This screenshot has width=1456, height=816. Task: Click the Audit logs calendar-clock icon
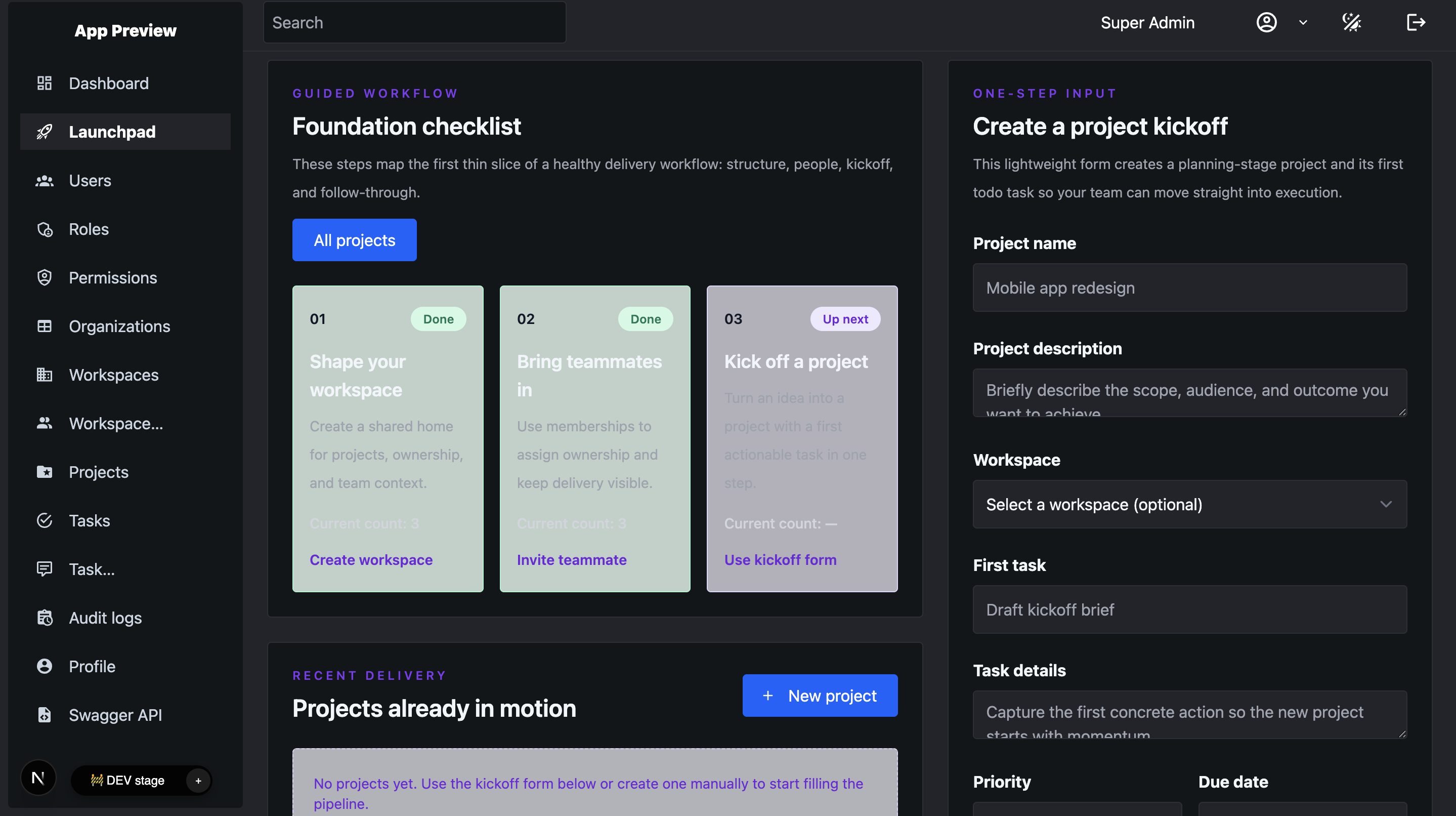tap(44, 618)
